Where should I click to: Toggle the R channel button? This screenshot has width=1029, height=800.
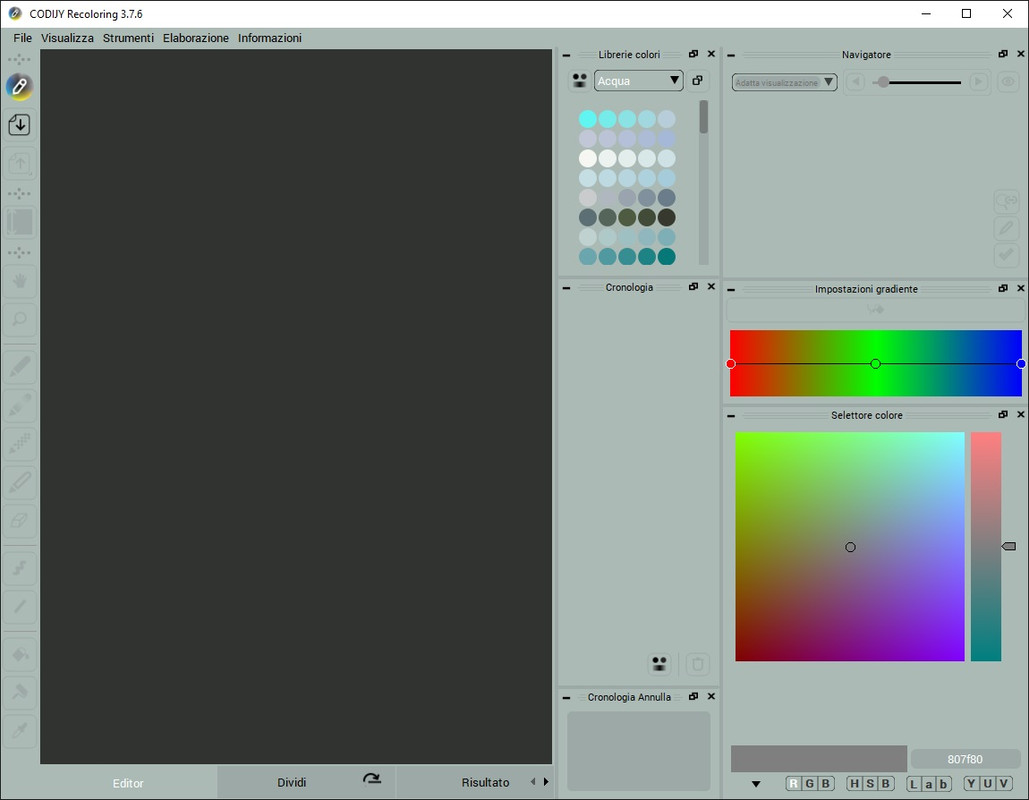click(794, 783)
